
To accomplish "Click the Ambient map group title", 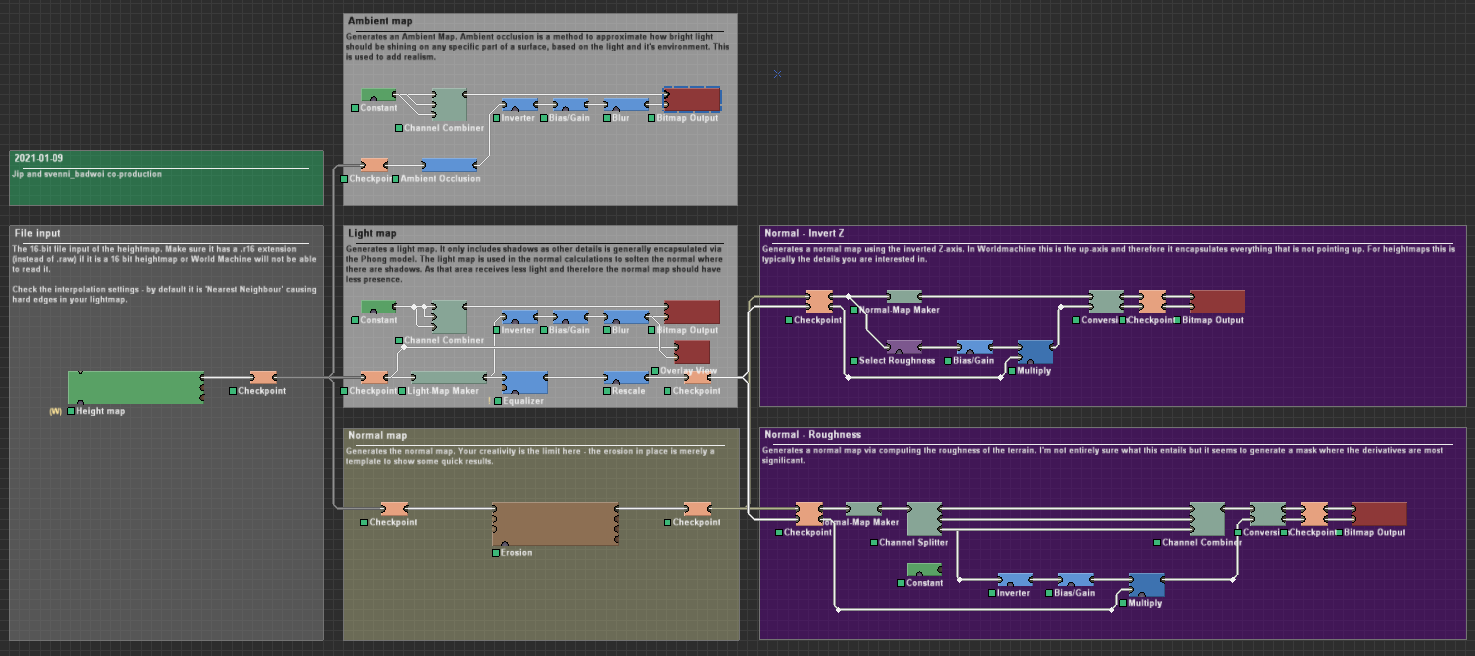I will [380, 20].
